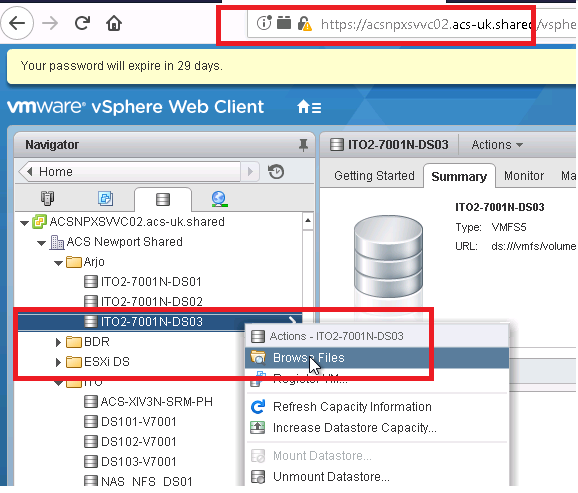This screenshot has height=493, width=578.
Task: Collapse the Arjo folder
Action: coord(58,263)
